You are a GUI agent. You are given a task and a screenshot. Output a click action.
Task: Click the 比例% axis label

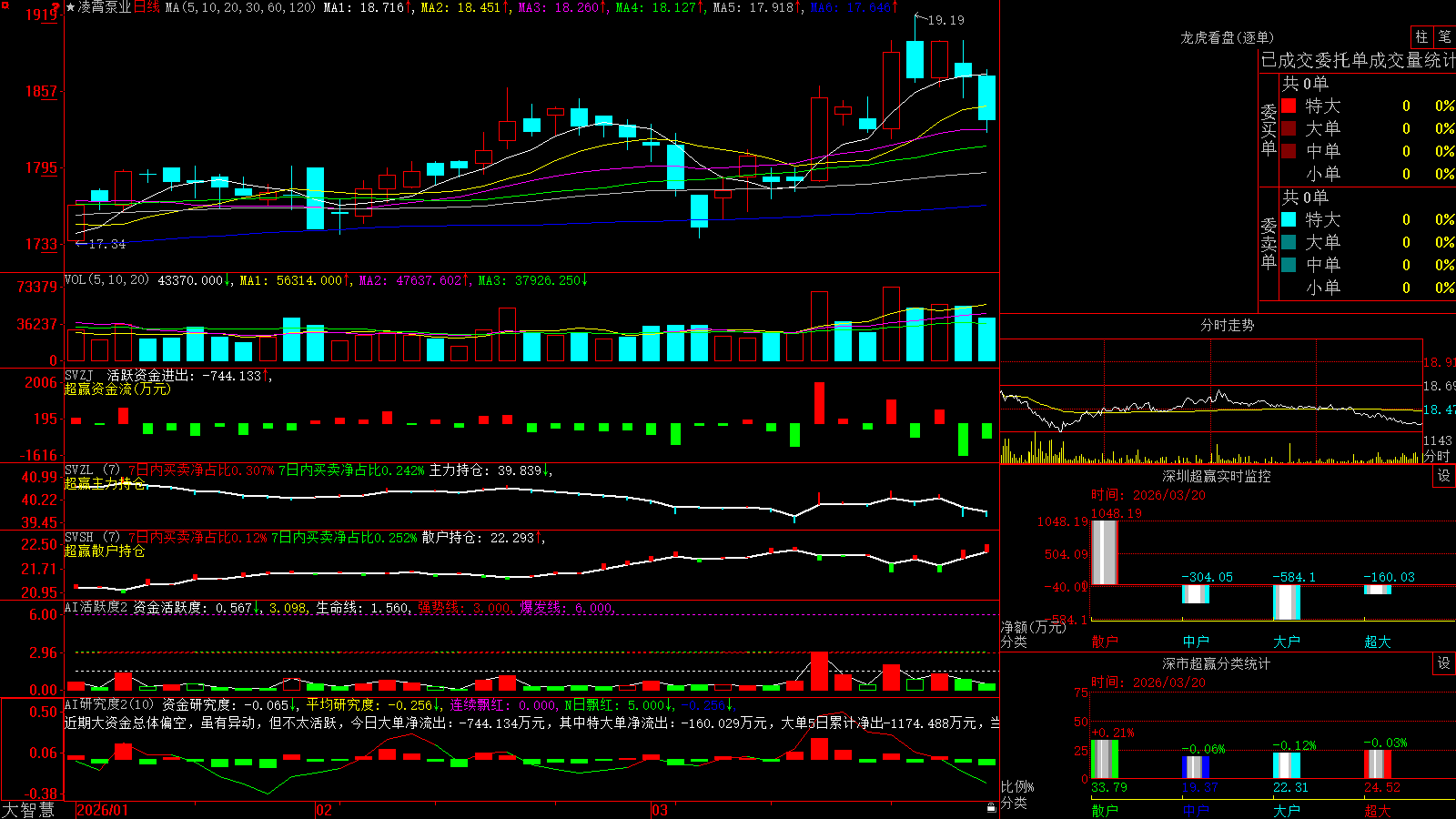tap(1017, 786)
